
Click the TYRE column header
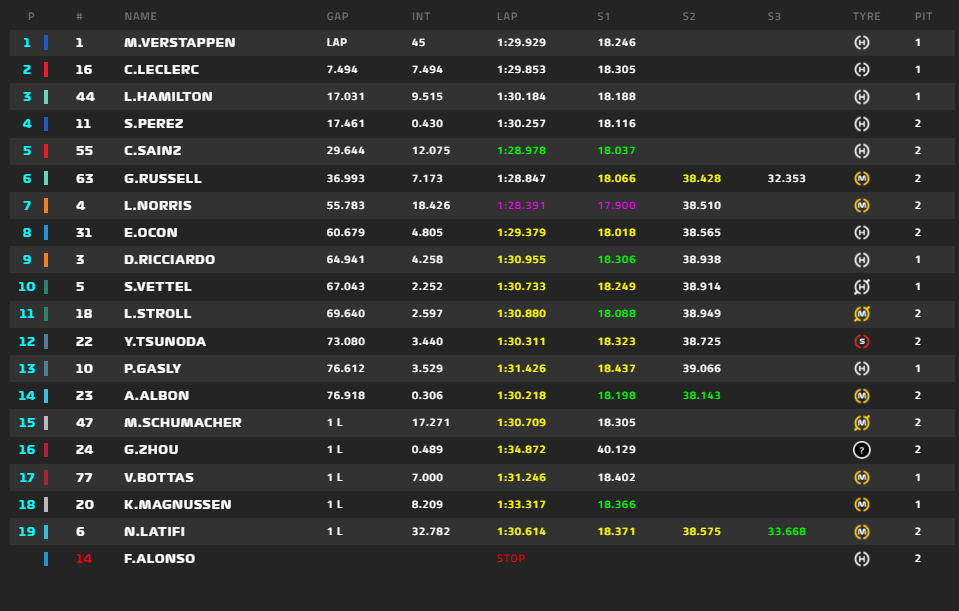[866, 17]
